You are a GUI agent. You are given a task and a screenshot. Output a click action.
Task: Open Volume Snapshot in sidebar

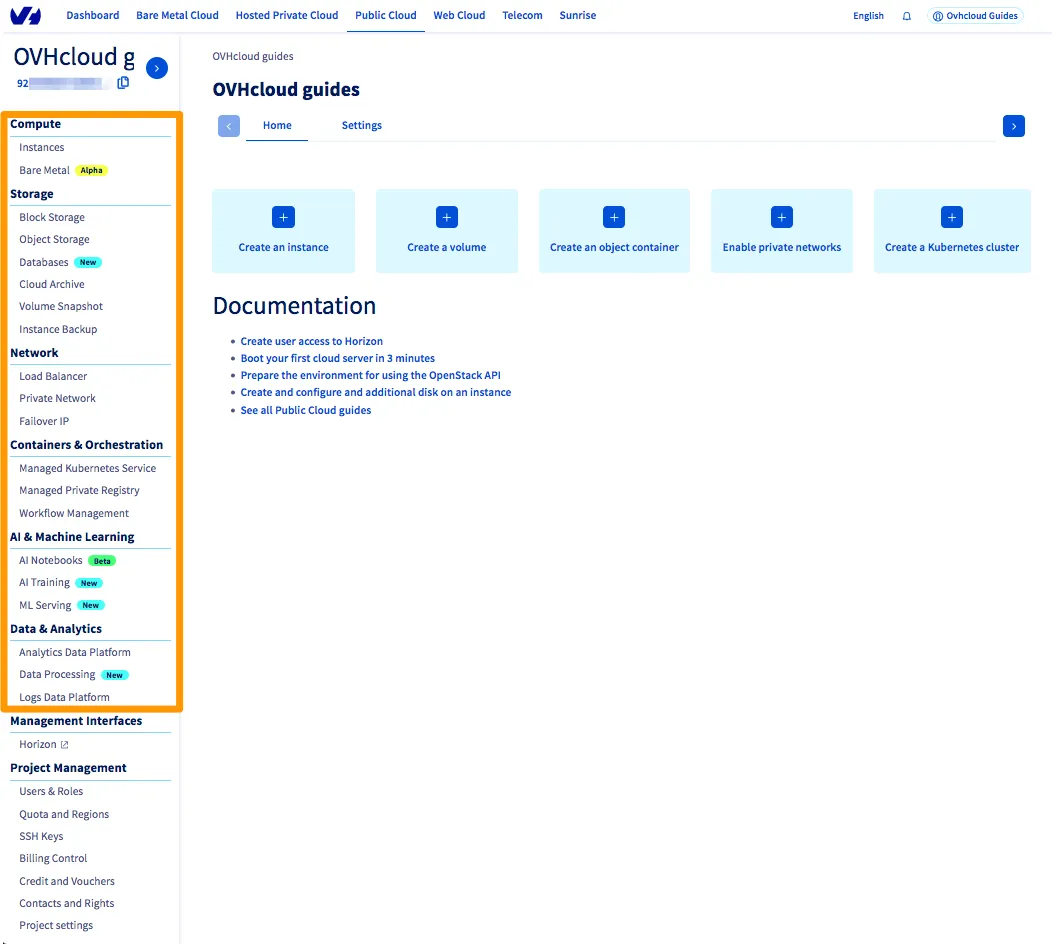61,307
